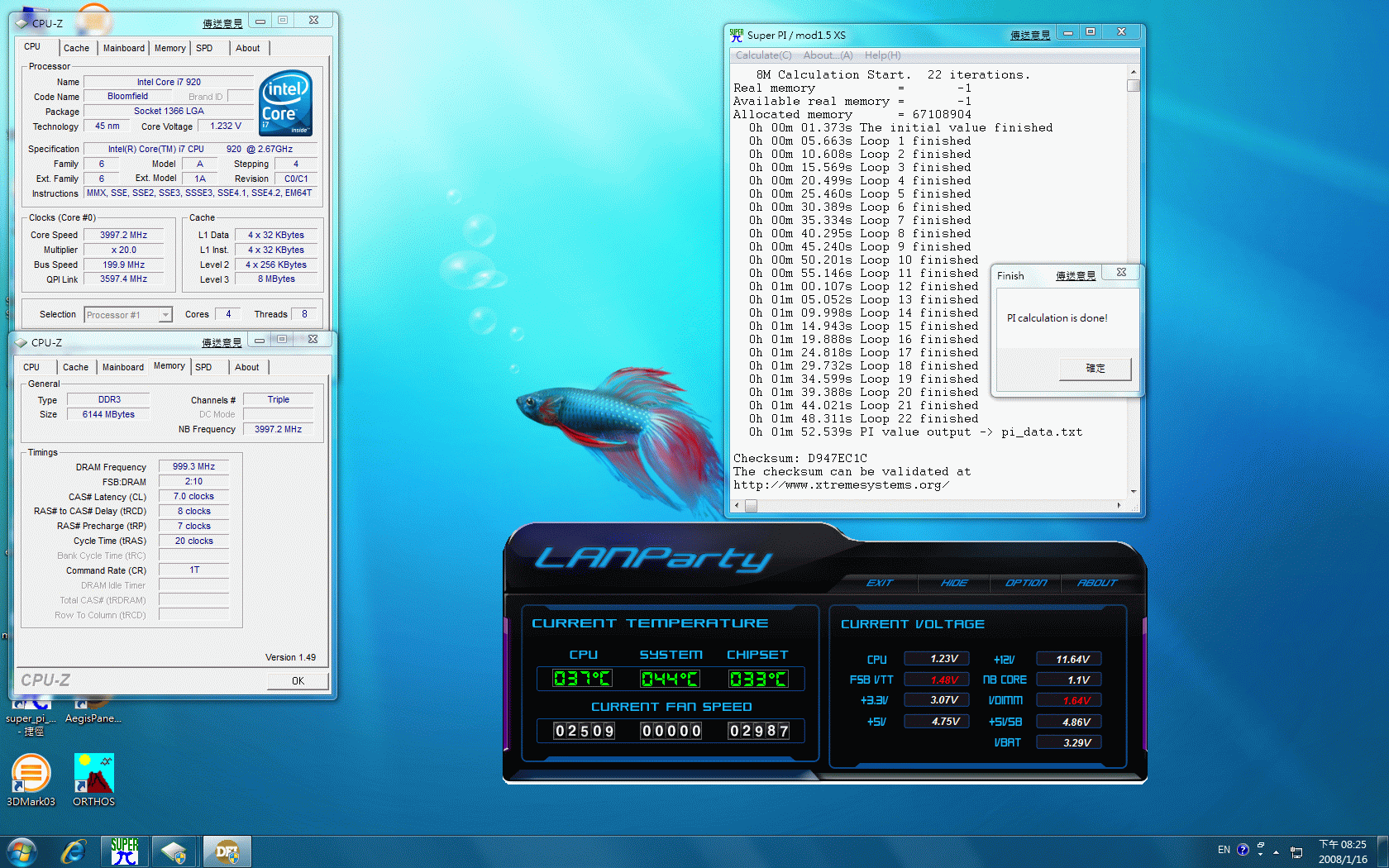This screenshot has height=868, width=1389.
Task: Click the top CPU-Z title bar icon
Action: [22, 23]
